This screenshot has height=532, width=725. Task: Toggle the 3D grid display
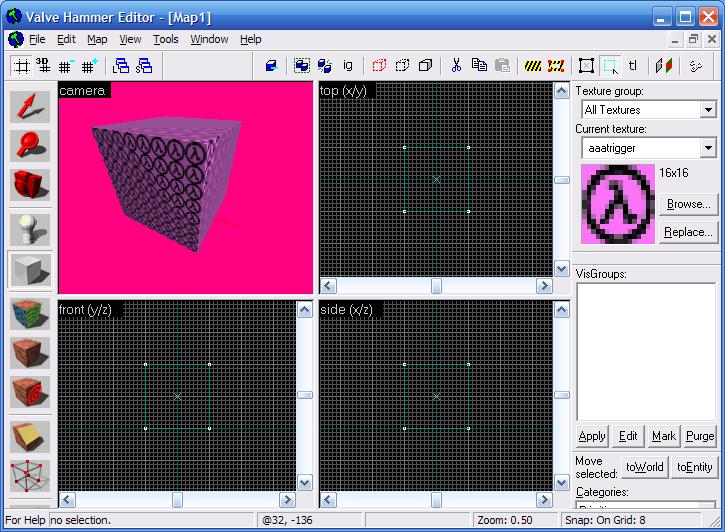(x=43, y=66)
